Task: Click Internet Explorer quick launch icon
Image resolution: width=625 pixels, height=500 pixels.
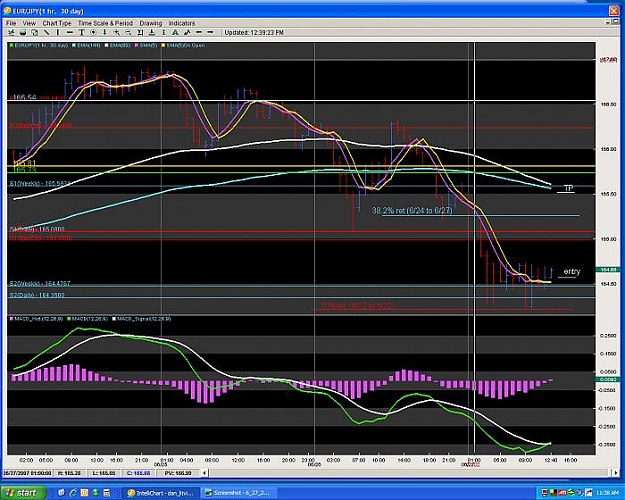Action: (73, 493)
